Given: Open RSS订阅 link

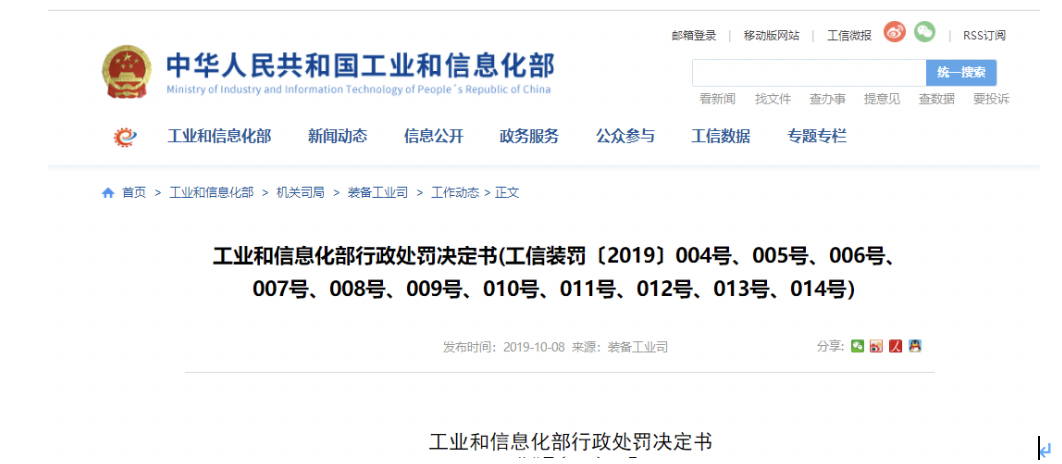Looking at the screenshot, I should 984,36.
